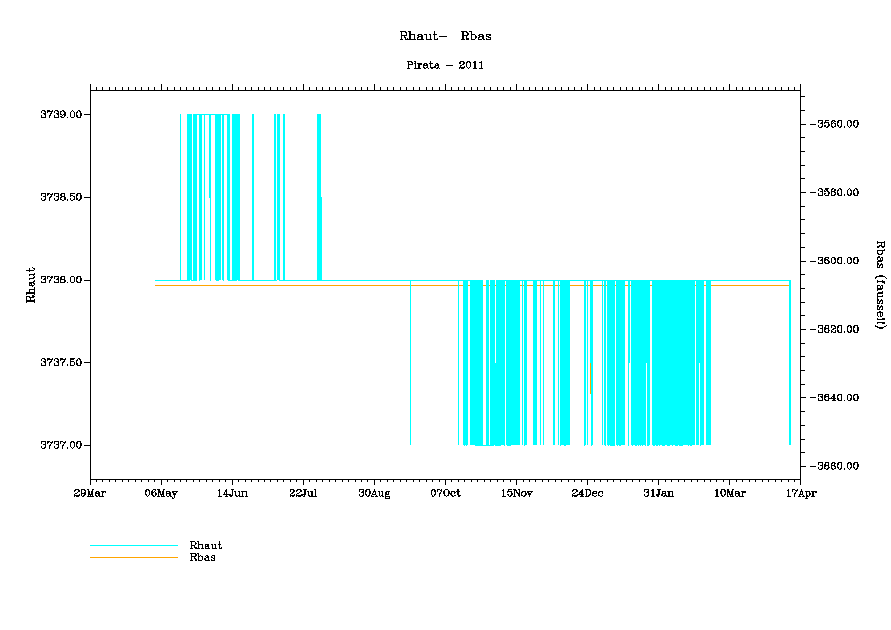Click the Rhaut legend line sample
The width and height of the screenshot is (891, 630).
point(133,546)
